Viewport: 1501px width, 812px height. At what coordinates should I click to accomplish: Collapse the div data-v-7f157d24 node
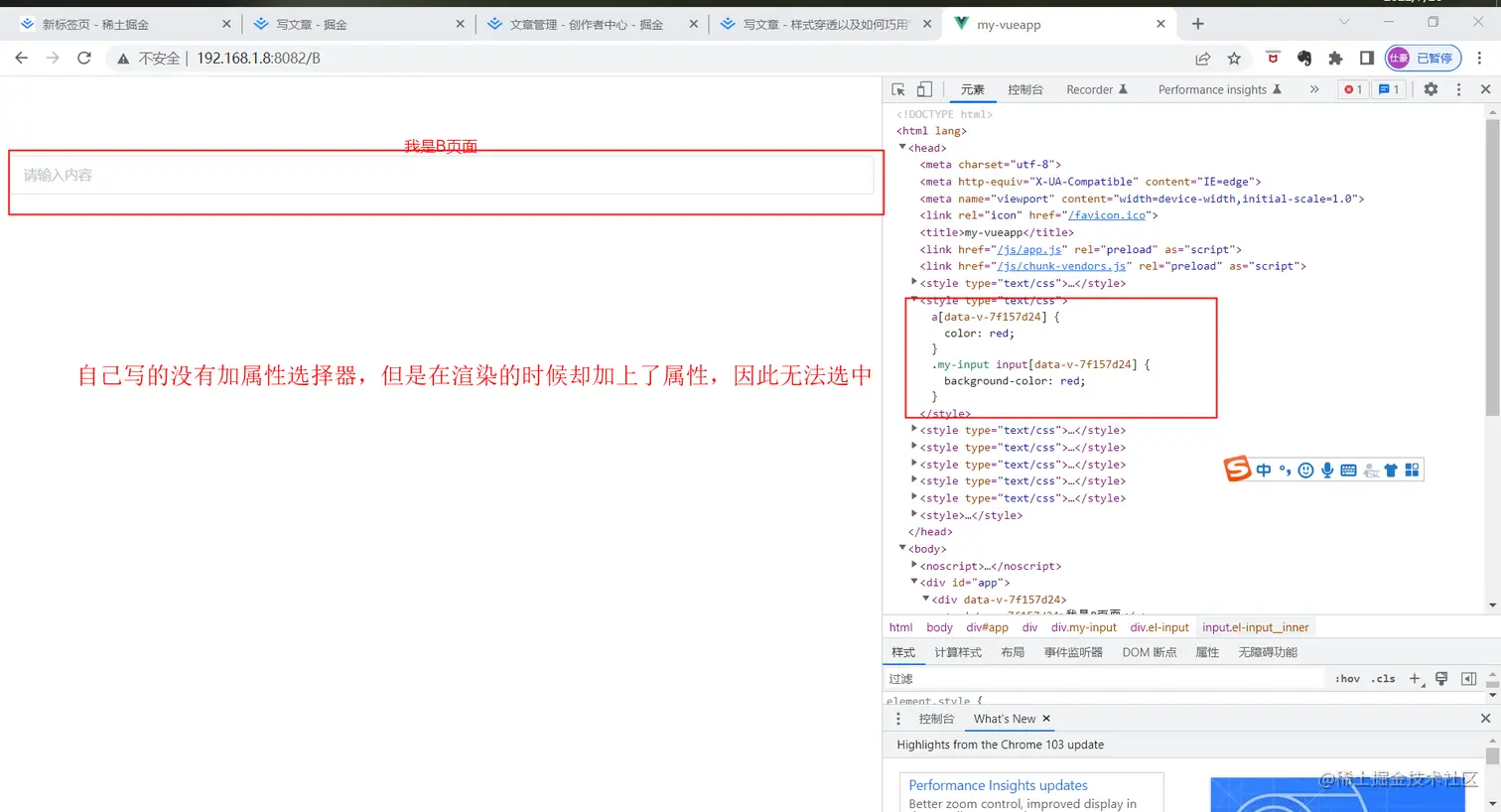[926, 599]
